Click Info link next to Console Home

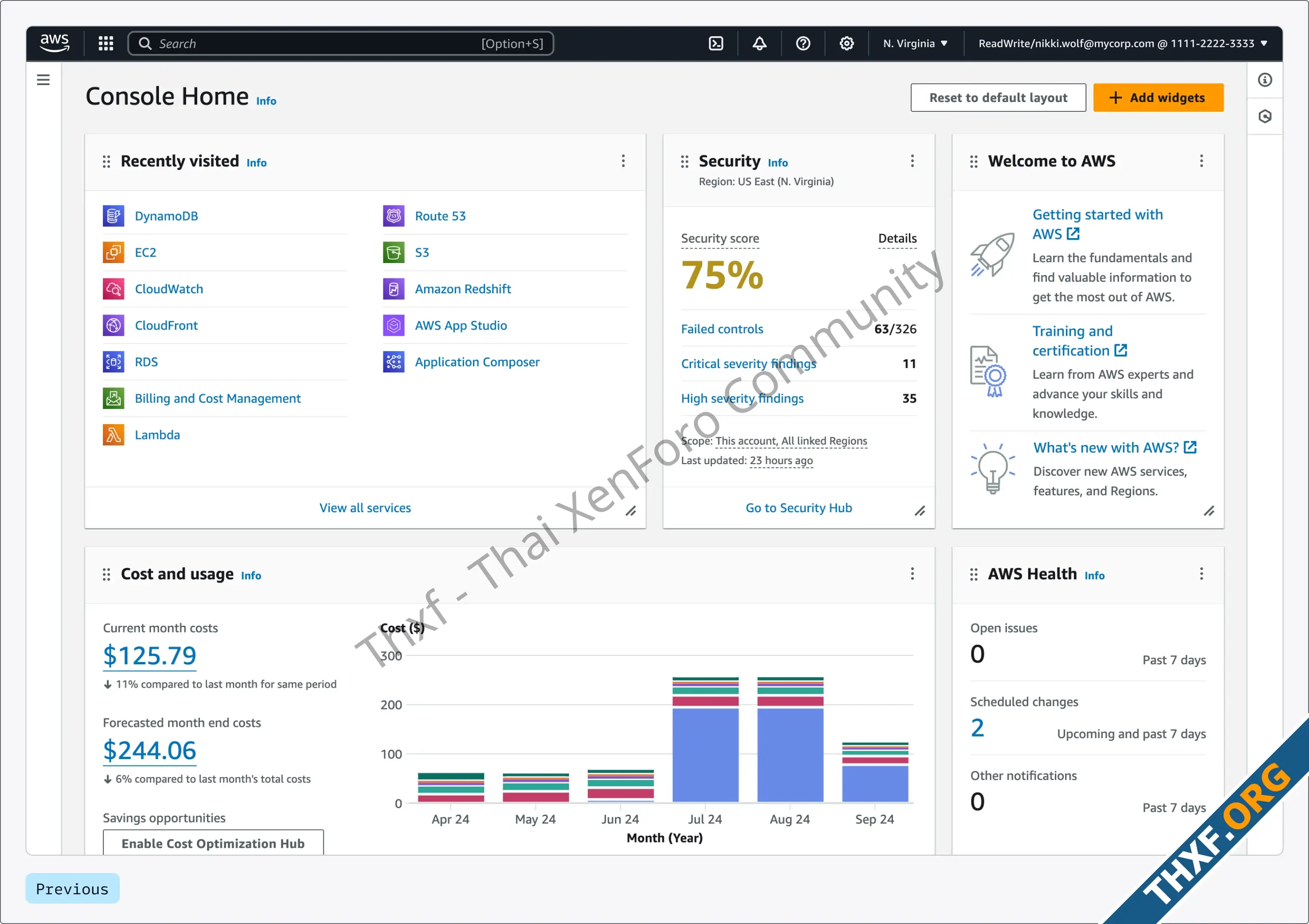pos(266,101)
